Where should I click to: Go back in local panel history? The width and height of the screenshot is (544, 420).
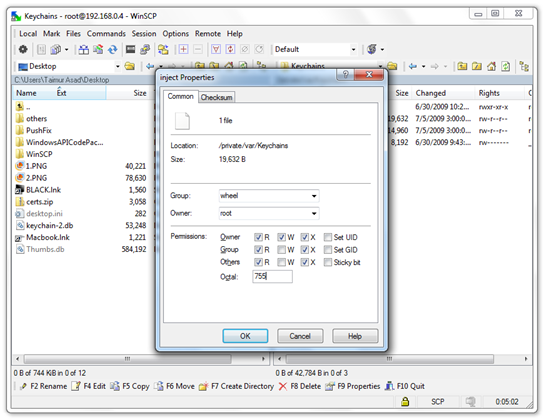150,66
